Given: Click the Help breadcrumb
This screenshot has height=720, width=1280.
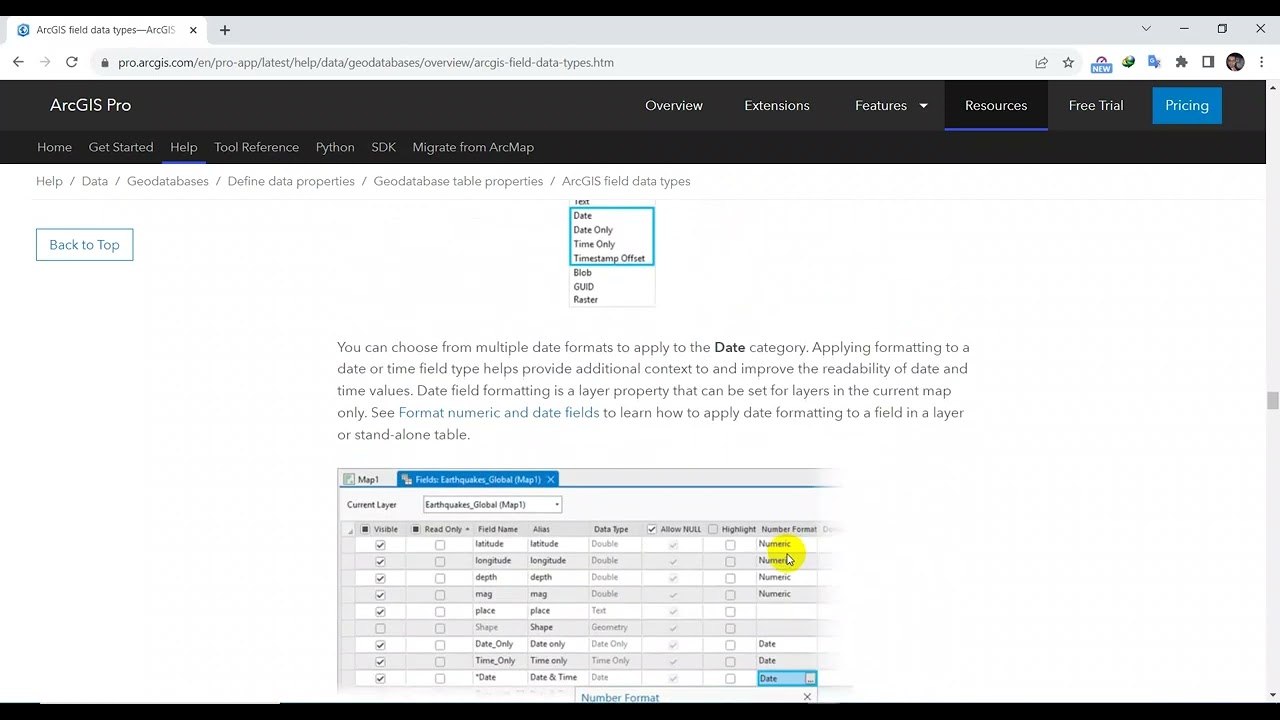Looking at the screenshot, I should [x=49, y=181].
